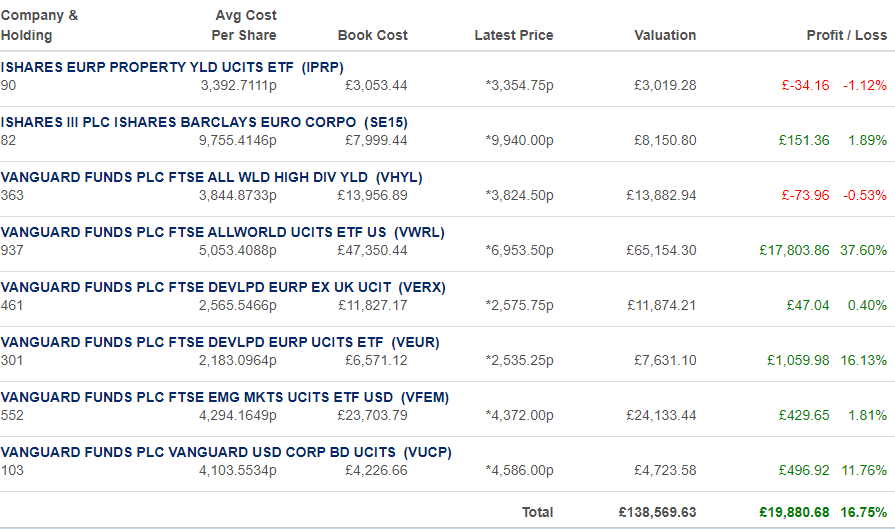Click the Book Cost column header

(x=373, y=35)
